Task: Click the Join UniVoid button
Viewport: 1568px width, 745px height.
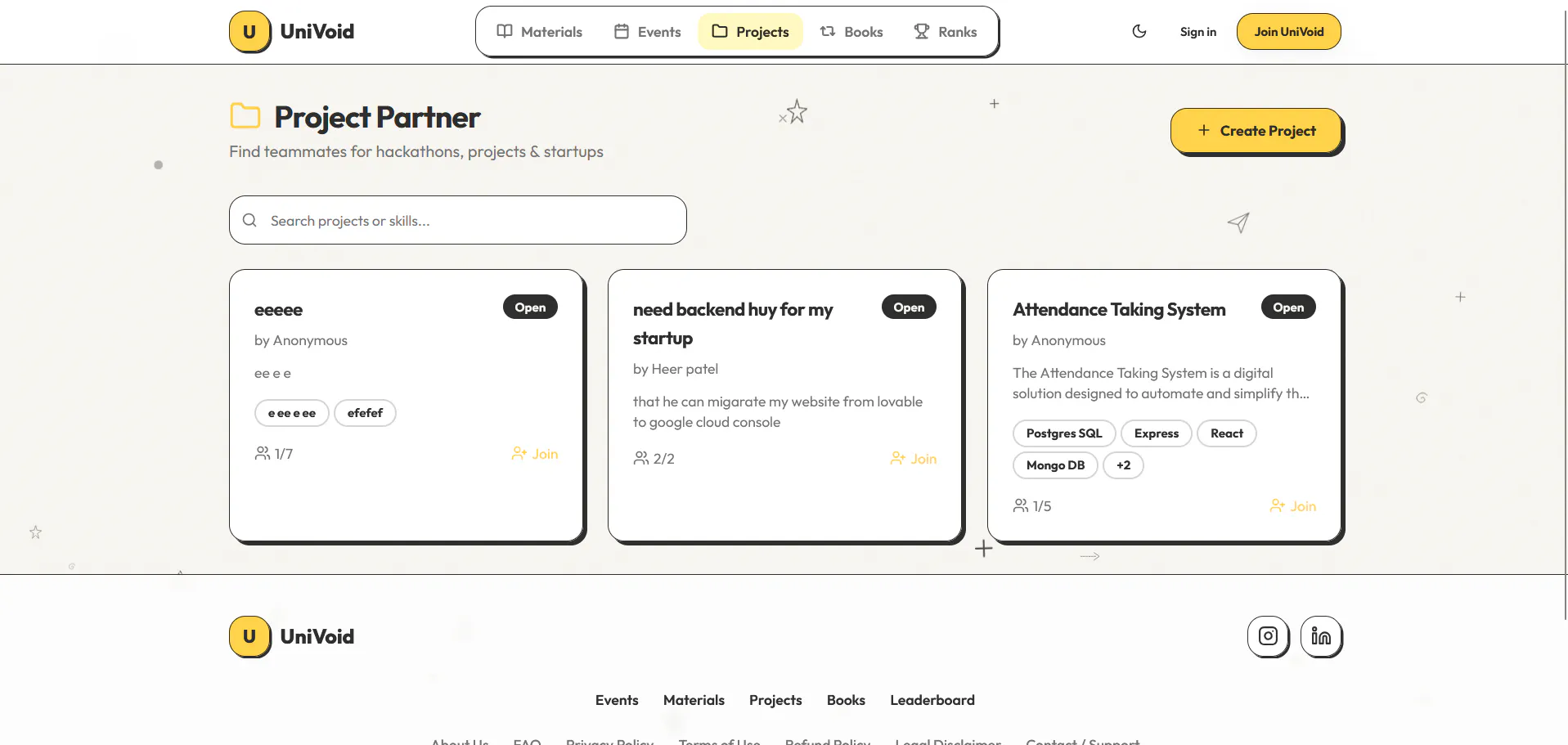Action: [x=1288, y=32]
